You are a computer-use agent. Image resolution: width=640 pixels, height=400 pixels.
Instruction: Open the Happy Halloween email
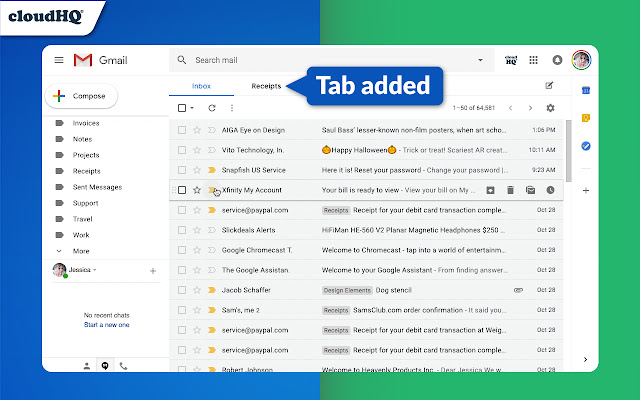(x=367, y=150)
